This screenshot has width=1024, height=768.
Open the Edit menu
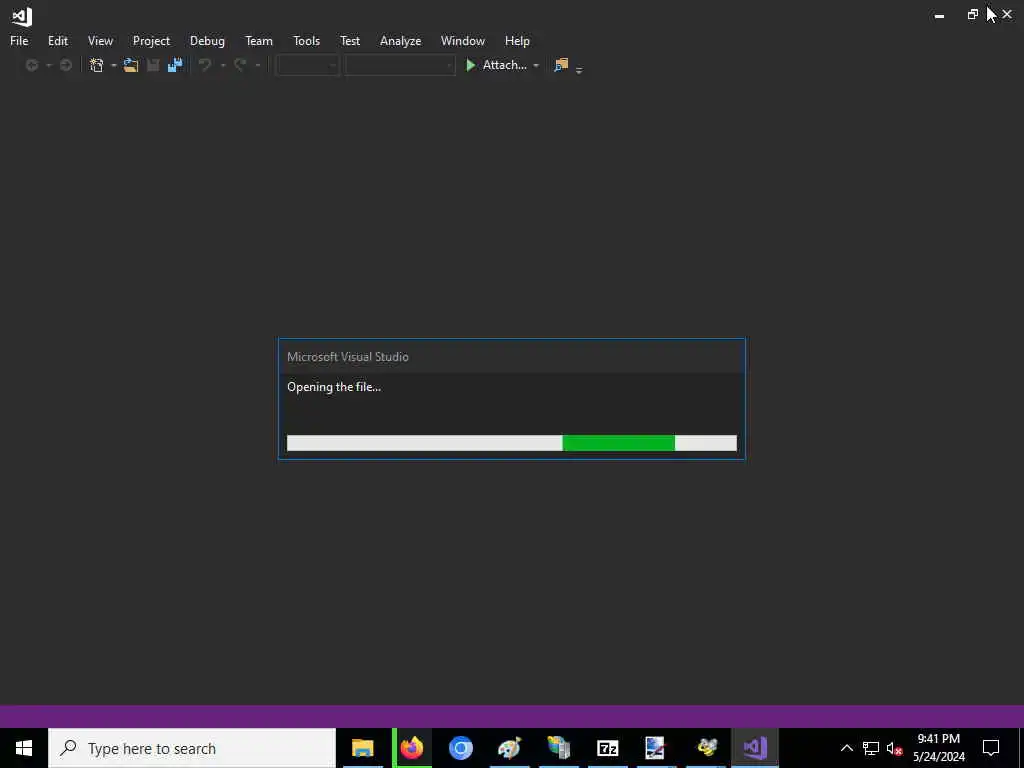57,40
